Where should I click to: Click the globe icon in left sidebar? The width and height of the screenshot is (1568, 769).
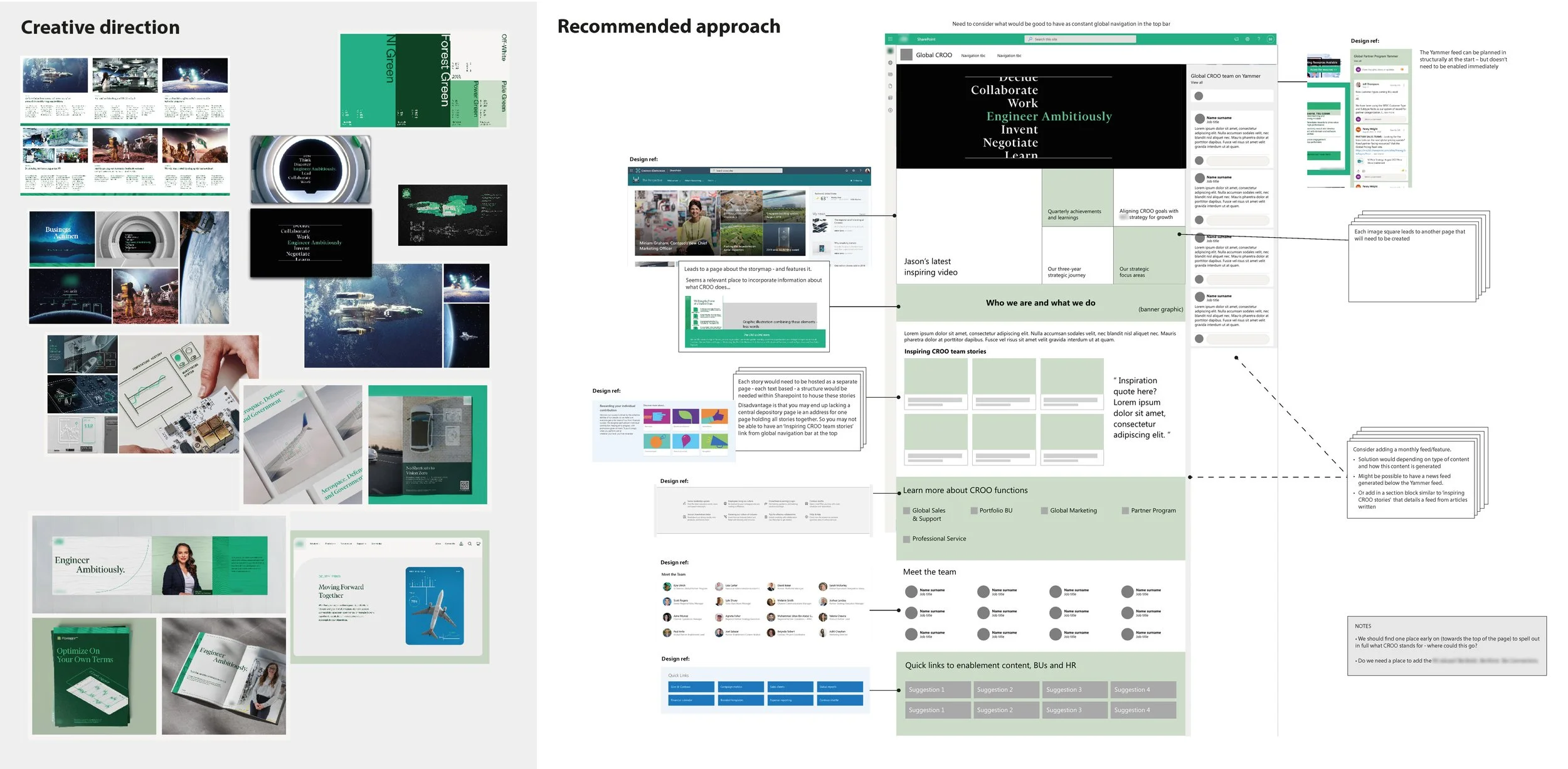tap(890, 63)
